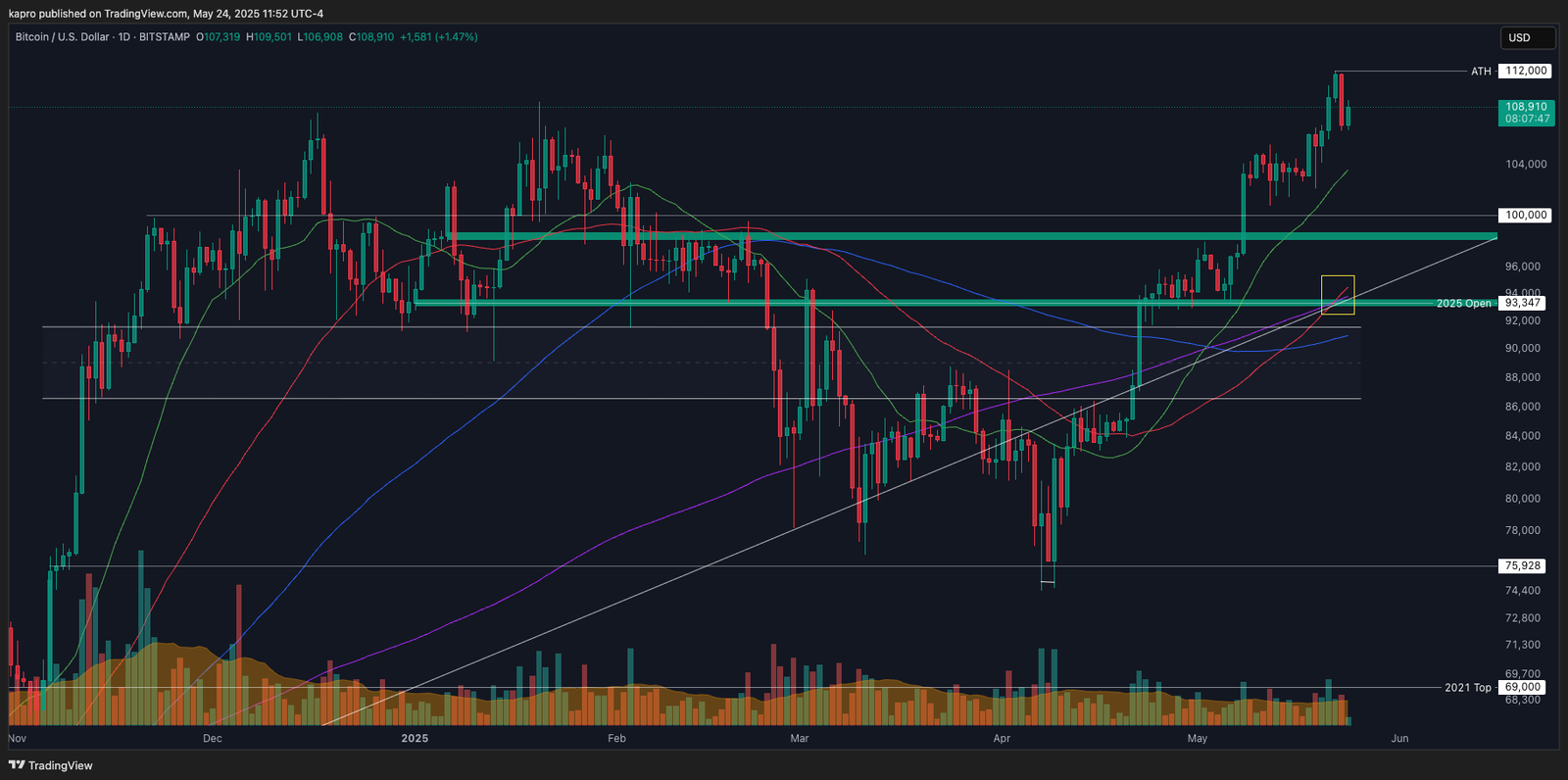Viewport: 1568px width, 780px height.
Task: Click the small white bracket under April low
Action: [1047, 584]
